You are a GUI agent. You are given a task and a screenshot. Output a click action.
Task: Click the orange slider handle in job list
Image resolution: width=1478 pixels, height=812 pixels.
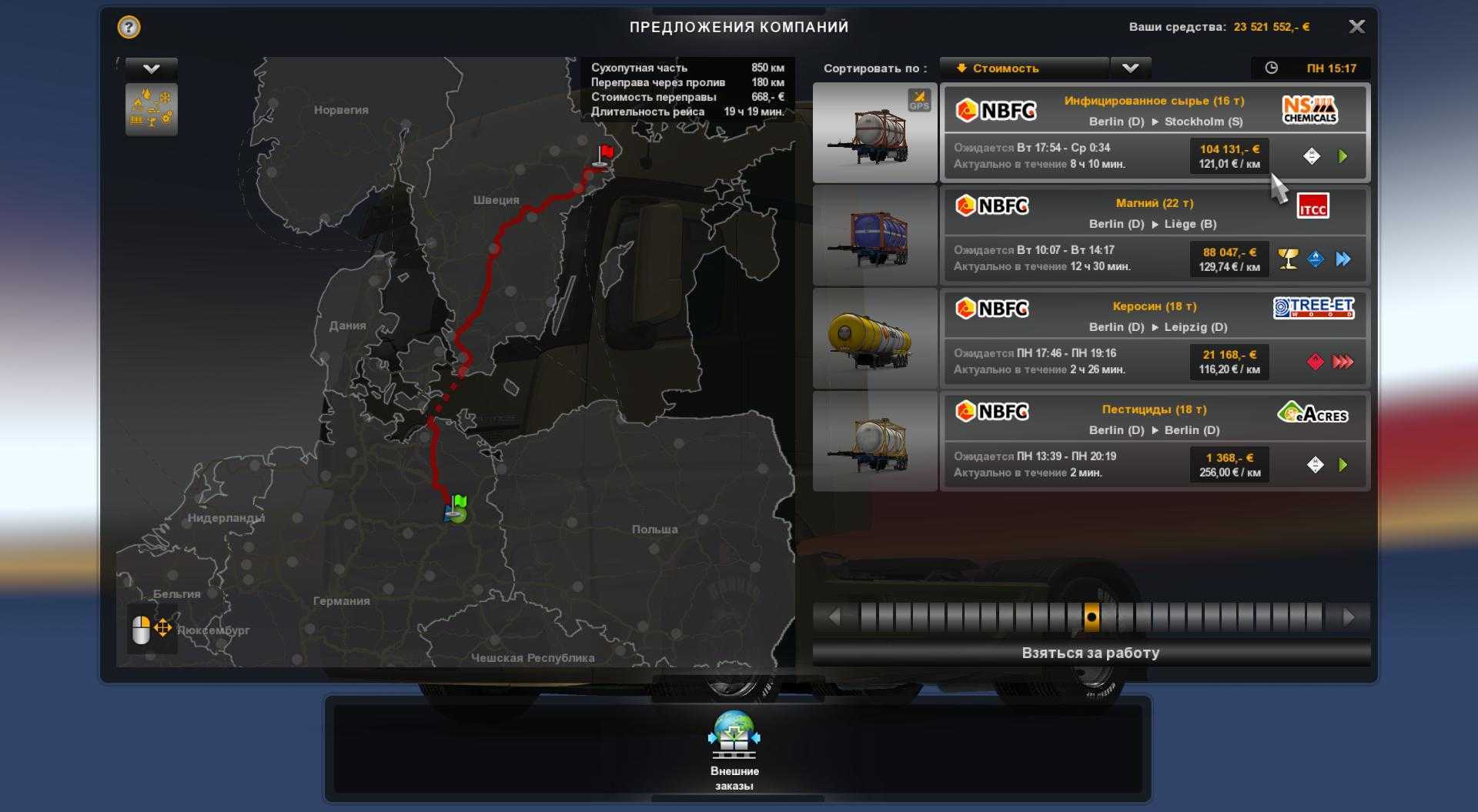point(1092,617)
